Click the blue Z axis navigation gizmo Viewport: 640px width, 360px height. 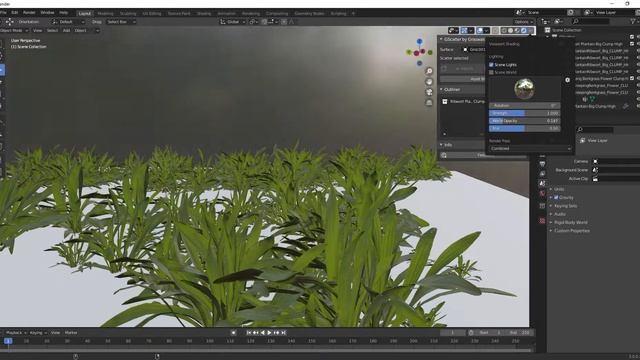click(x=419, y=42)
